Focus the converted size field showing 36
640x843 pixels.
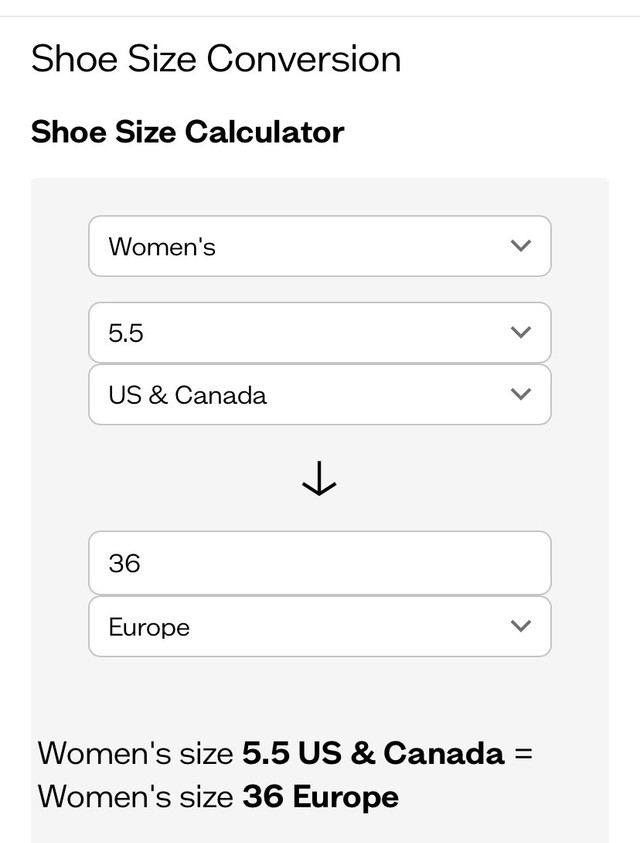(319, 563)
